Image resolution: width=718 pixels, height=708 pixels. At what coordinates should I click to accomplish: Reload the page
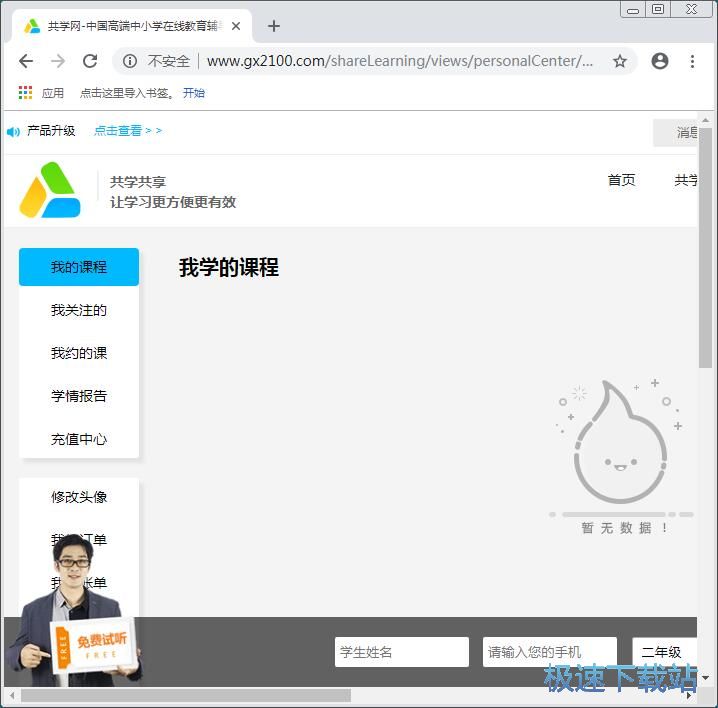pyautogui.click(x=90, y=61)
